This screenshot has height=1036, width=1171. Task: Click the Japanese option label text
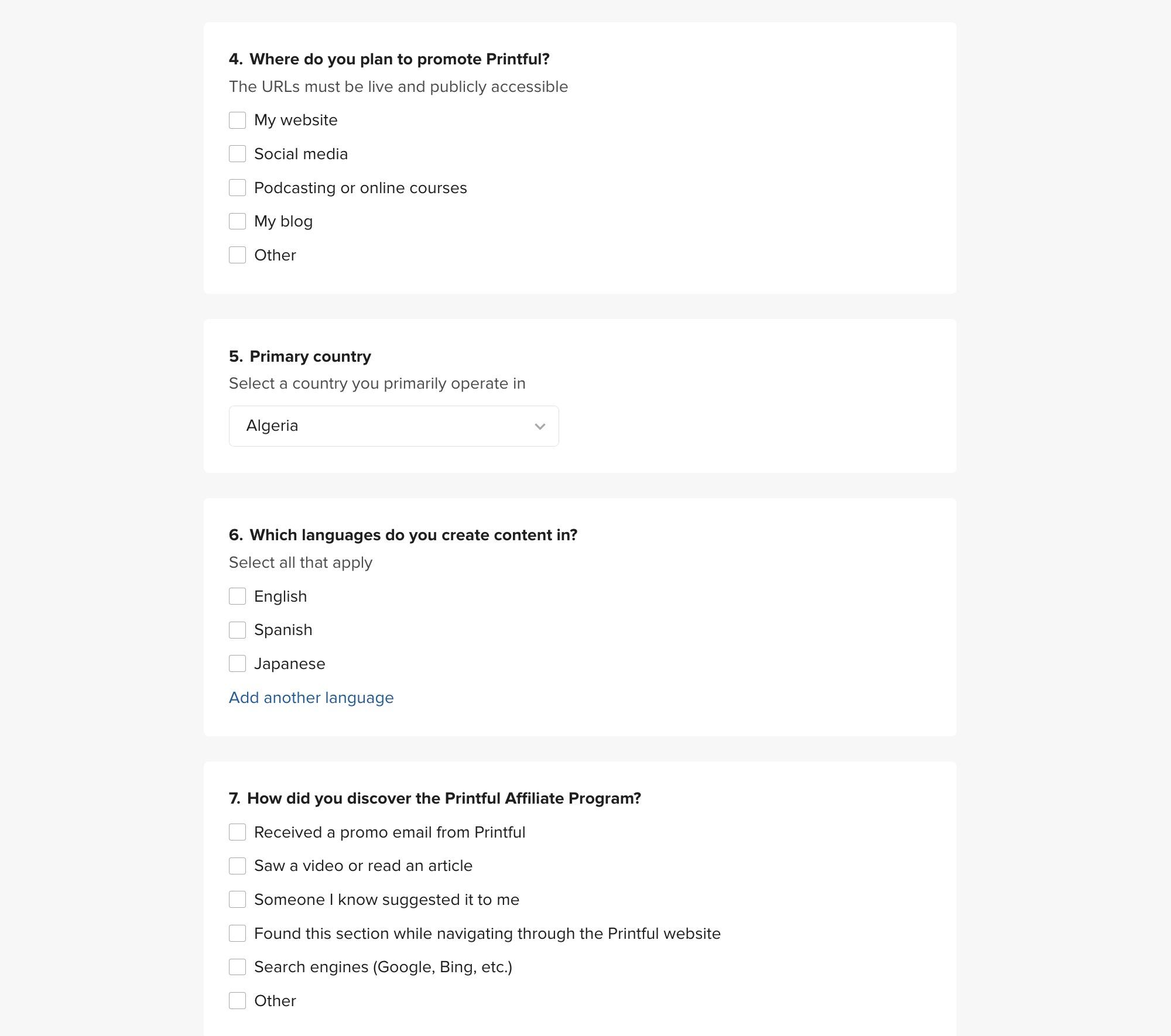(289, 664)
